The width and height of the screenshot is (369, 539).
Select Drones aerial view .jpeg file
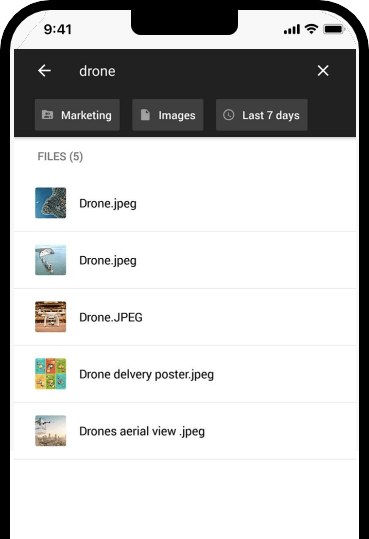click(185, 431)
